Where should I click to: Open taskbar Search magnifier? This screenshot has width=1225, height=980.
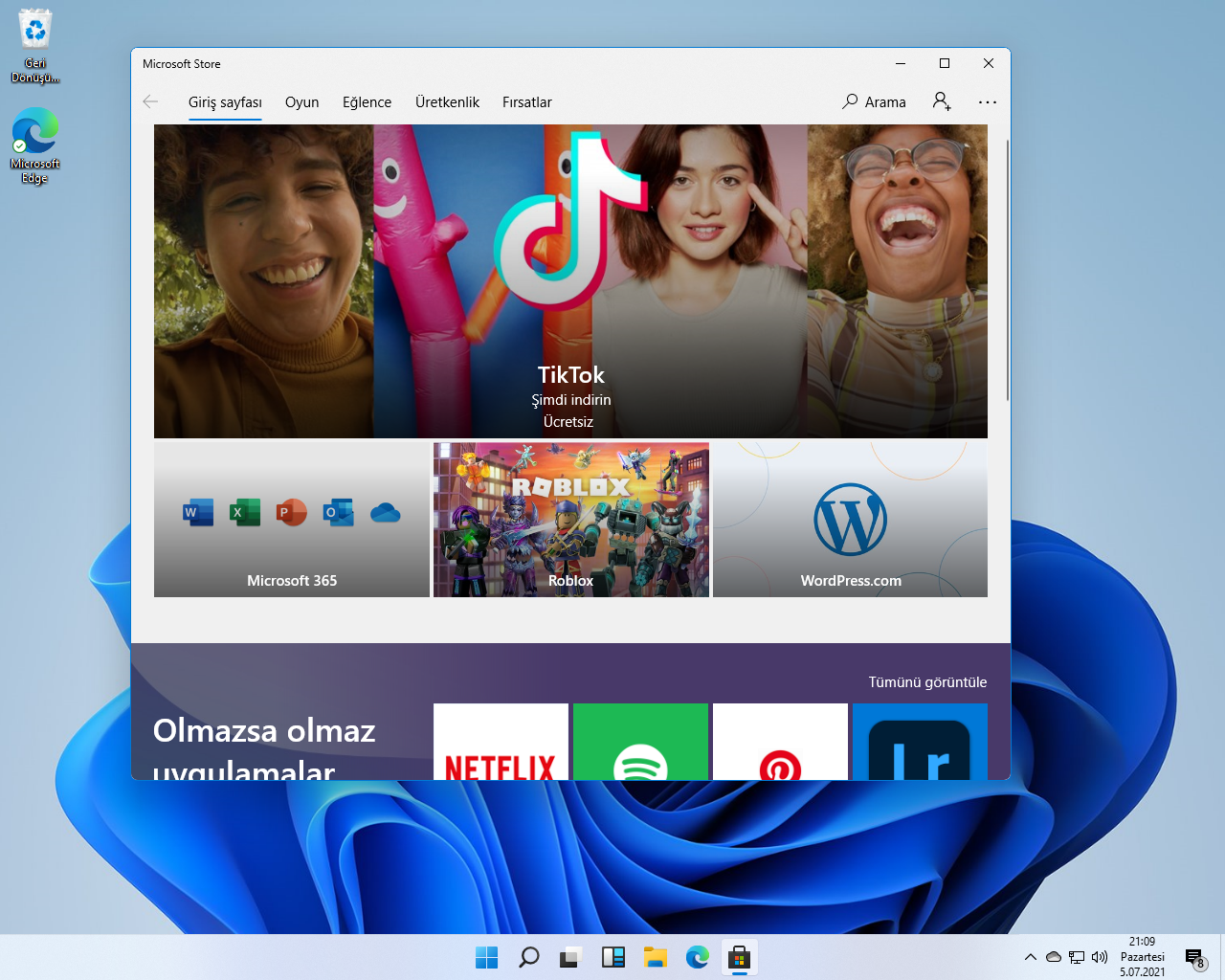point(528,957)
